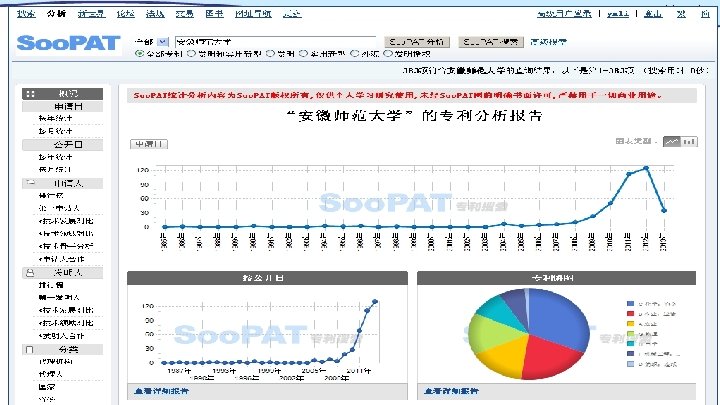Click in the patent search input field
This screenshot has height=405, width=720.
pos(276,42)
